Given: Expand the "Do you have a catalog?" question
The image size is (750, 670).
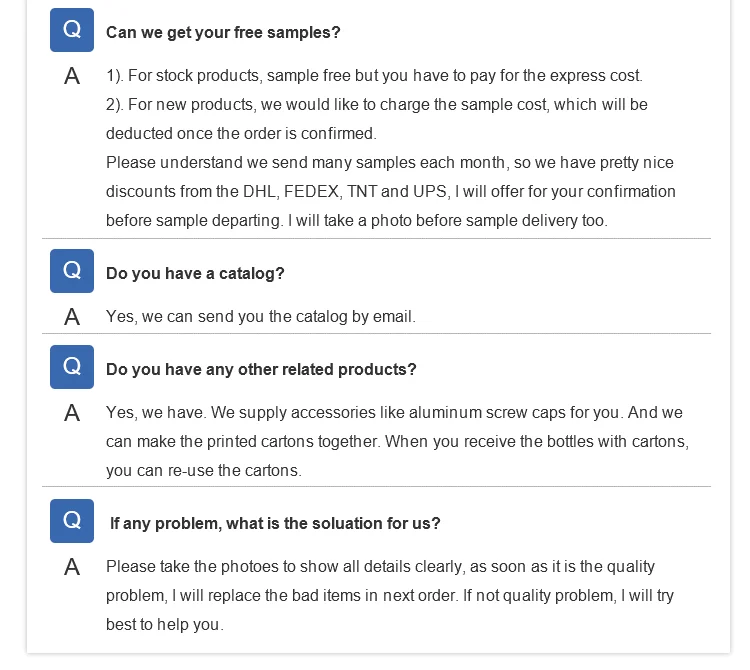Looking at the screenshot, I should click(x=195, y=273).
